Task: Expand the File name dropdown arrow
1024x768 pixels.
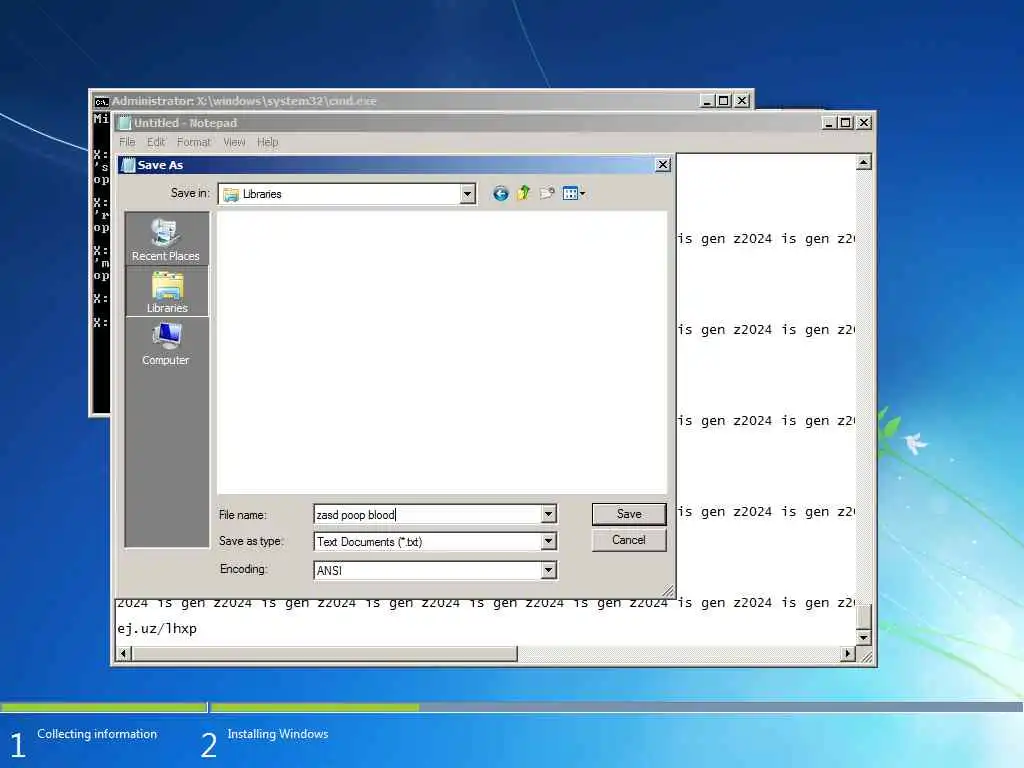Action: click(549, 514)
